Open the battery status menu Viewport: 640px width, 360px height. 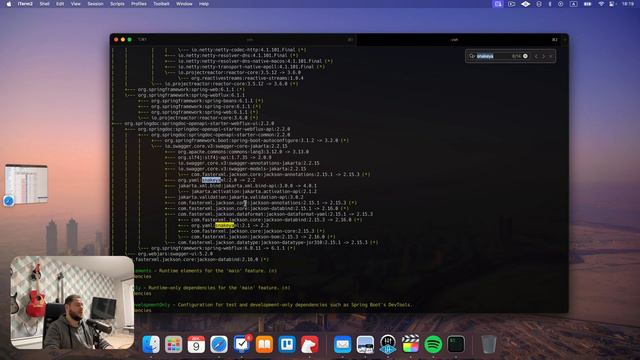tap(587, 4)
